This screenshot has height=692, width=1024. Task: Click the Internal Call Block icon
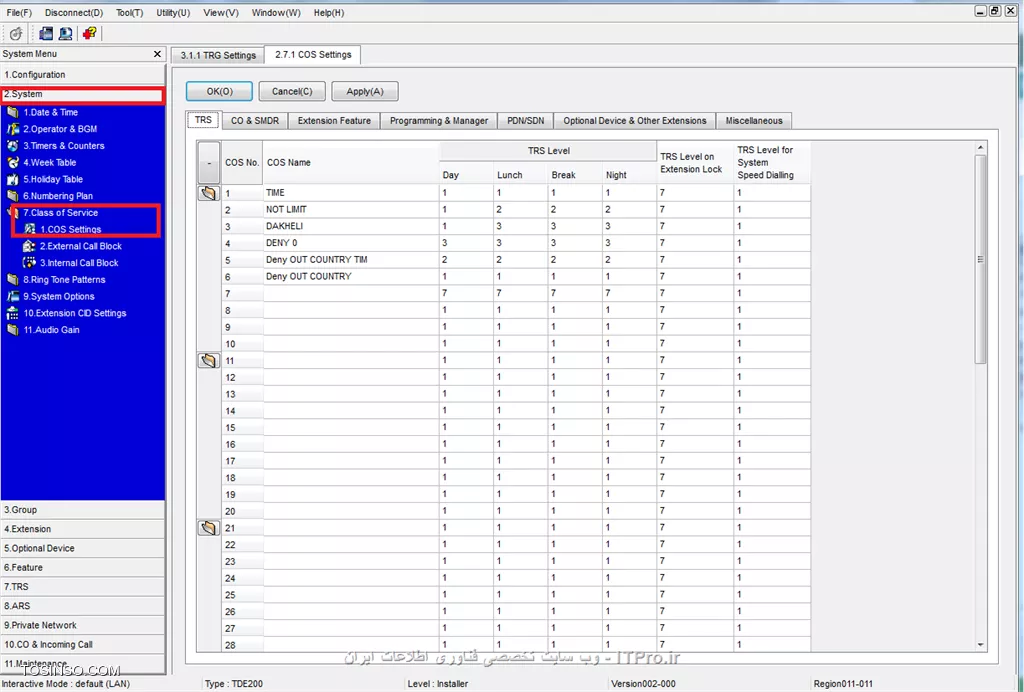29,263
